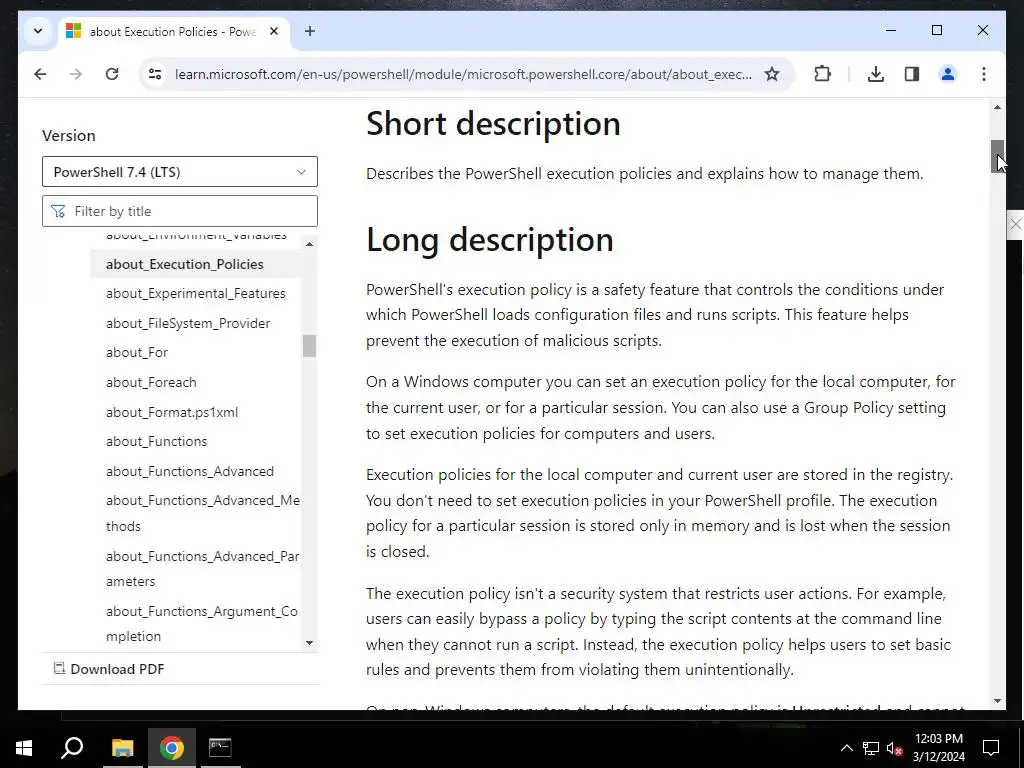1024x768 pixels.
Task: View site information icon in address bar
Action: pyautogui.click(x=155, y=74)
